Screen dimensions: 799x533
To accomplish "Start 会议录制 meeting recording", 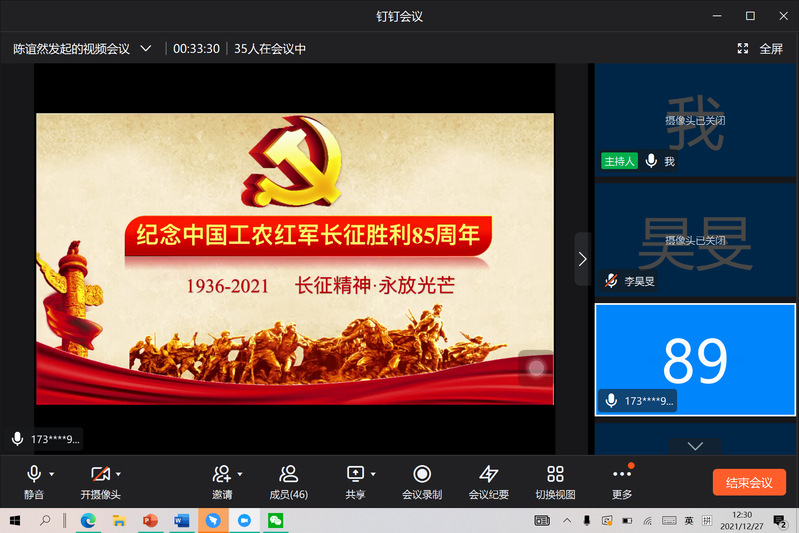I will [422, 482].
